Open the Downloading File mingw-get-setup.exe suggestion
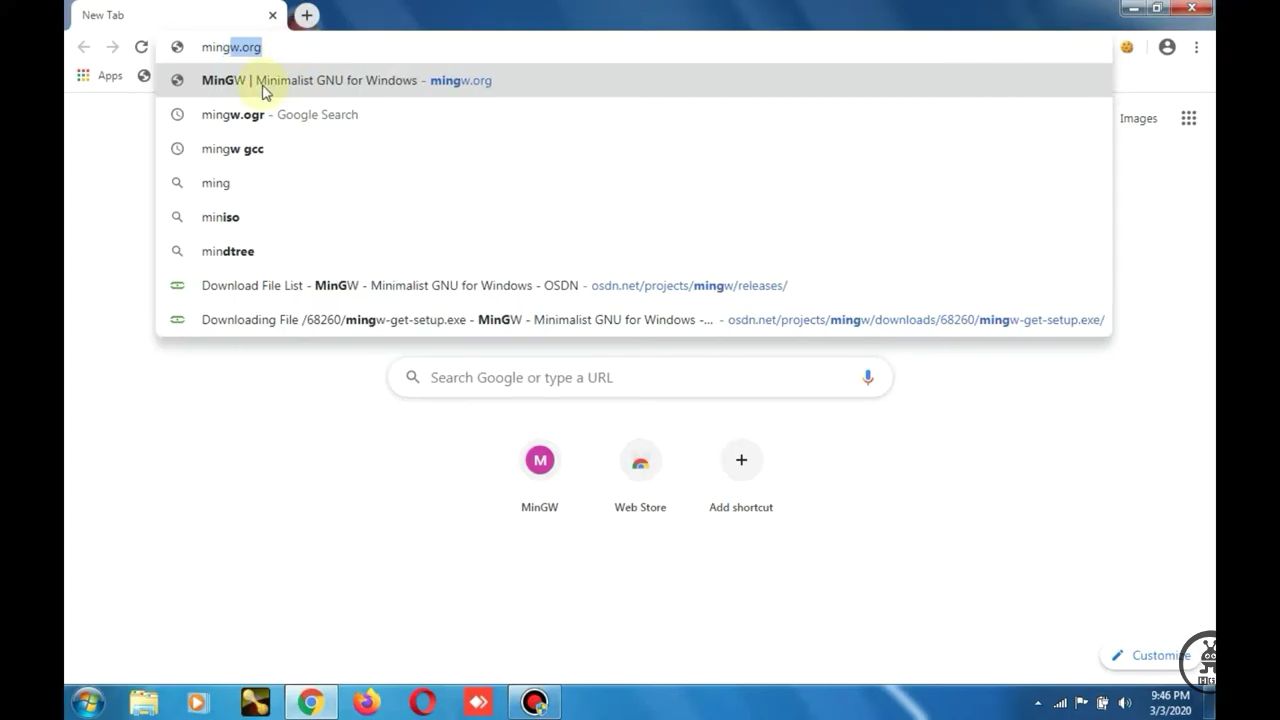 [634, 320]
